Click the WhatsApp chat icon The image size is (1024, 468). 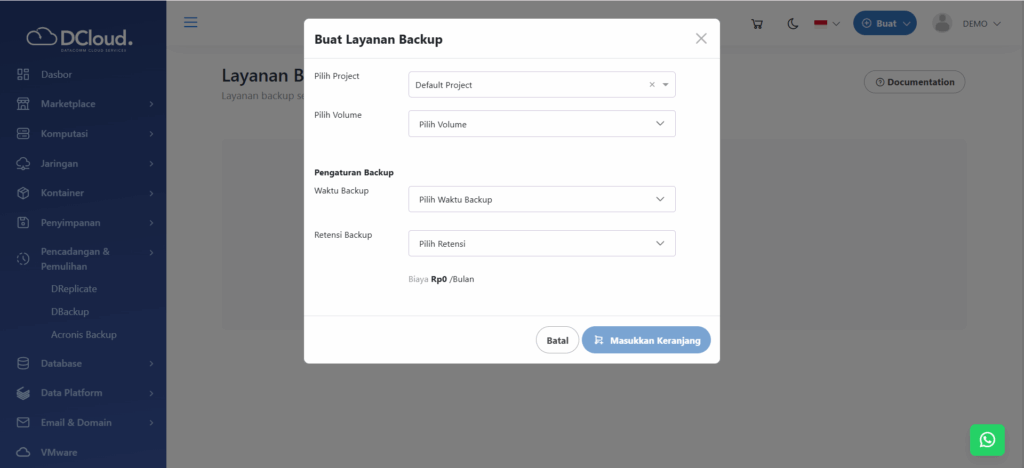point(987,440)
